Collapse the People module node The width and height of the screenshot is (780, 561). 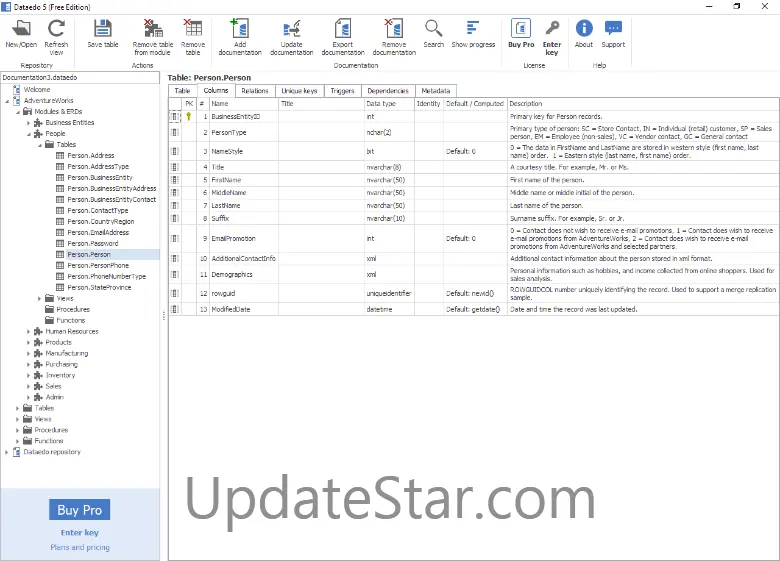pyautogui.click(x=29, y=133)
